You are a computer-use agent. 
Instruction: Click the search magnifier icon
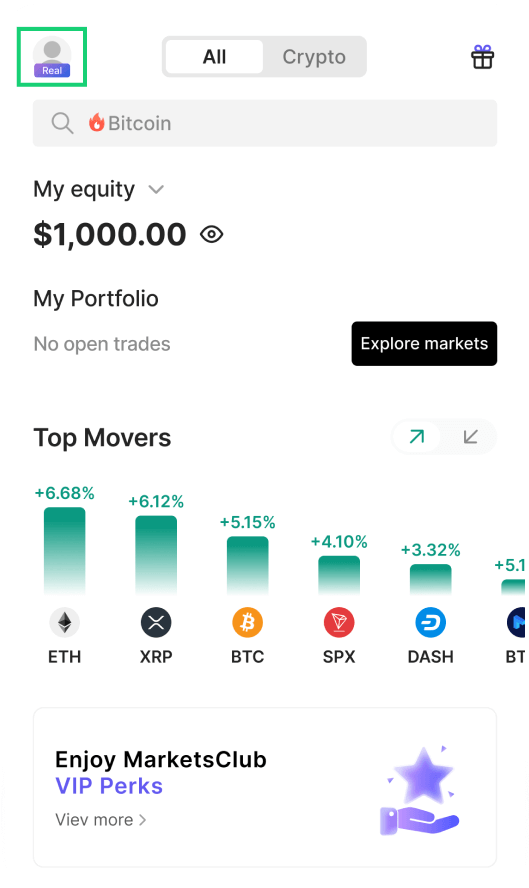tap(62, 123)
